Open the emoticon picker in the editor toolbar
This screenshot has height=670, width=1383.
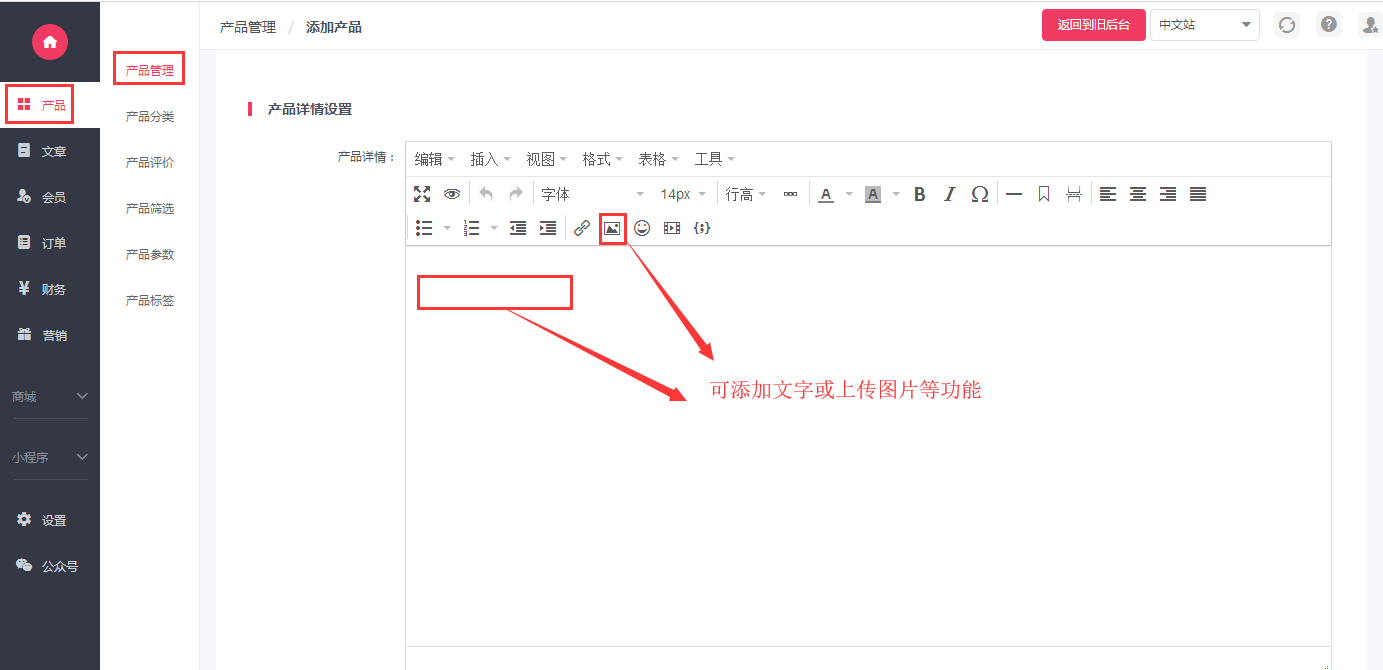642,228
